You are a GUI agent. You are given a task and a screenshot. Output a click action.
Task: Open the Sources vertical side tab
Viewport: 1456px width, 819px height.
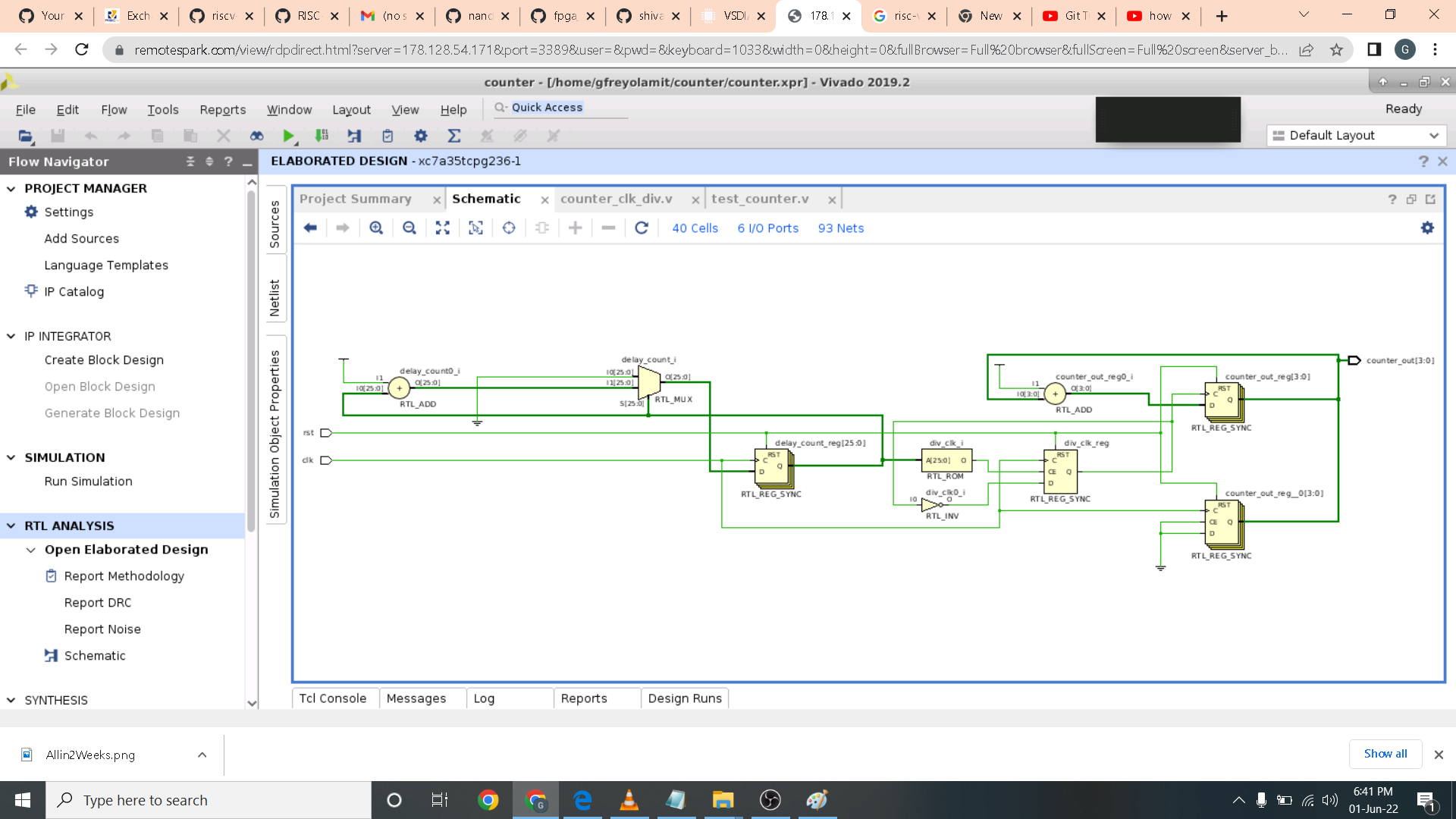[275, 224]
